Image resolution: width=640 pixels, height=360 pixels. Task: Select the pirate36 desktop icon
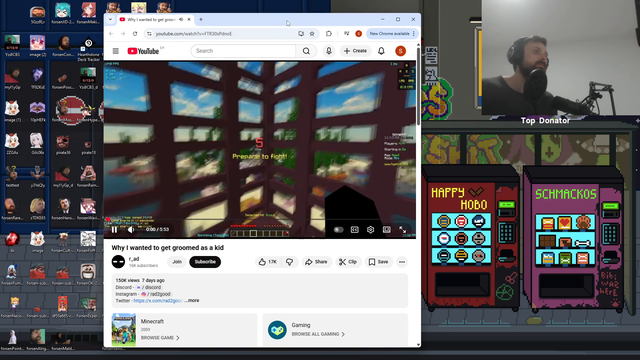pyautogui.click(x=63, y=144)
